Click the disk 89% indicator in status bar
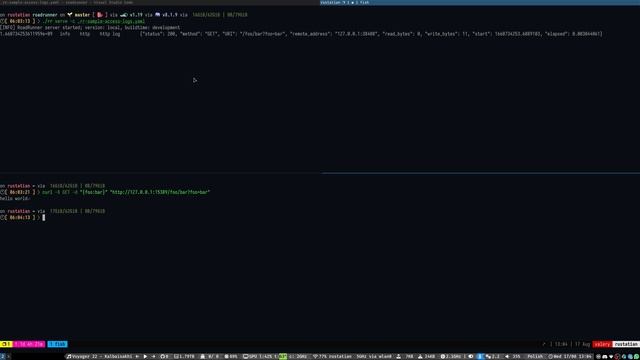This screenshot has width=640, height=360. 231,356
